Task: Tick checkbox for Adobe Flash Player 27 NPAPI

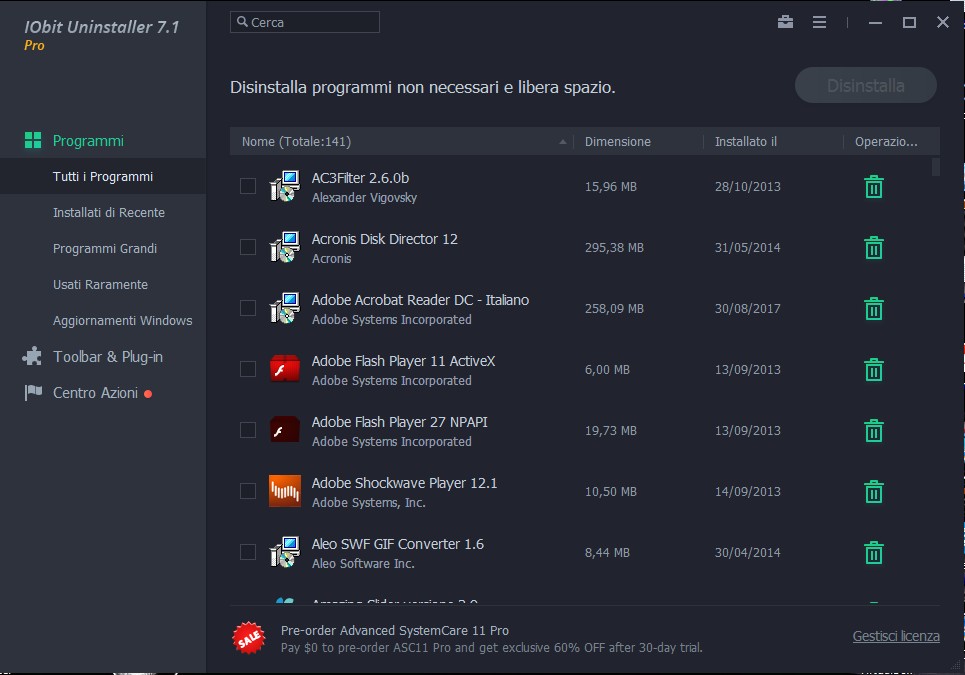Action: (248, 429)
